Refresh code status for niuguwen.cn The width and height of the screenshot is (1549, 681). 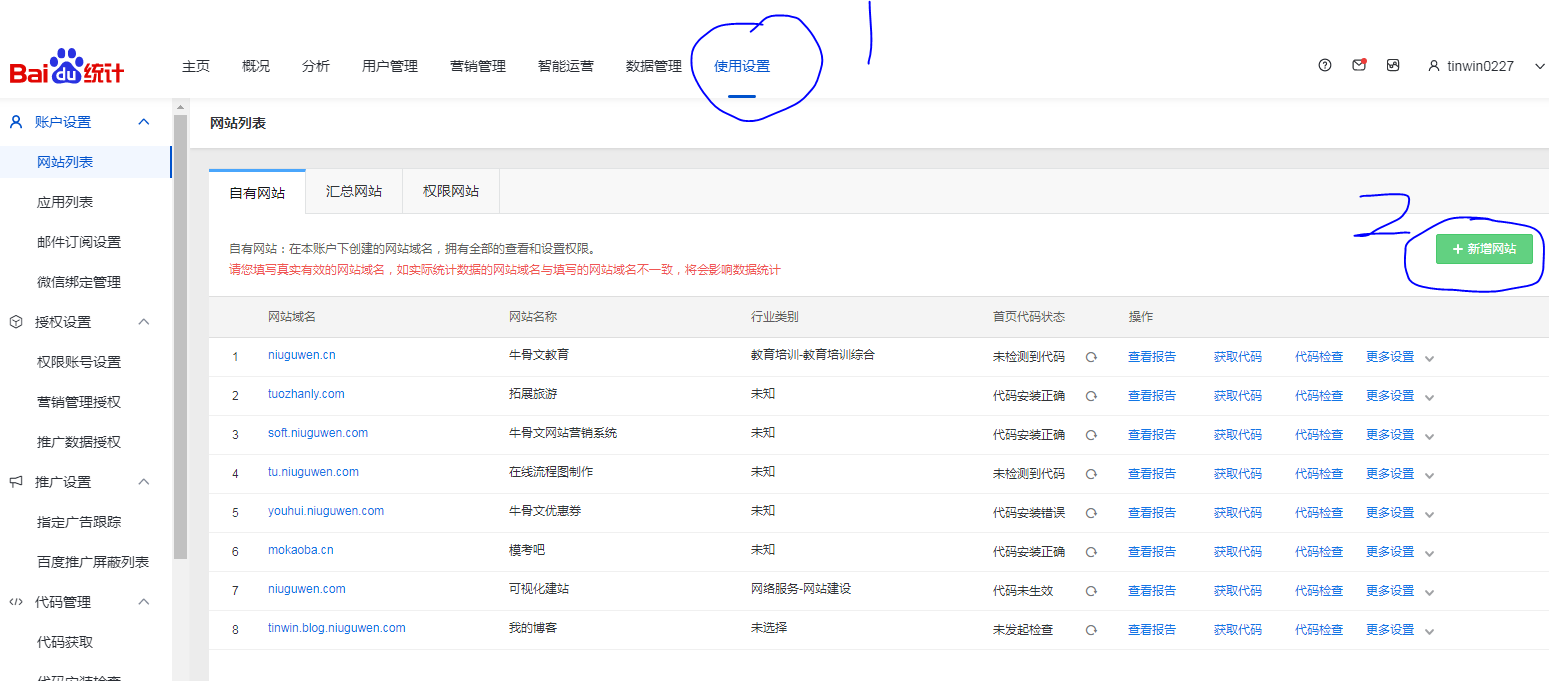tap(1091, 357)
